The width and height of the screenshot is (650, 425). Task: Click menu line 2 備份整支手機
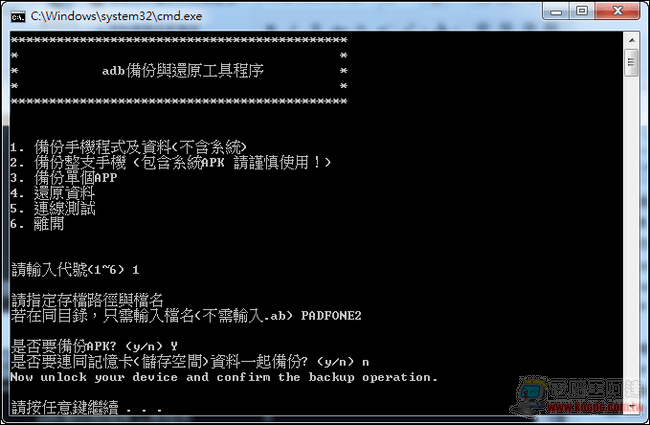pyautogui.click(x=171, y=162)
